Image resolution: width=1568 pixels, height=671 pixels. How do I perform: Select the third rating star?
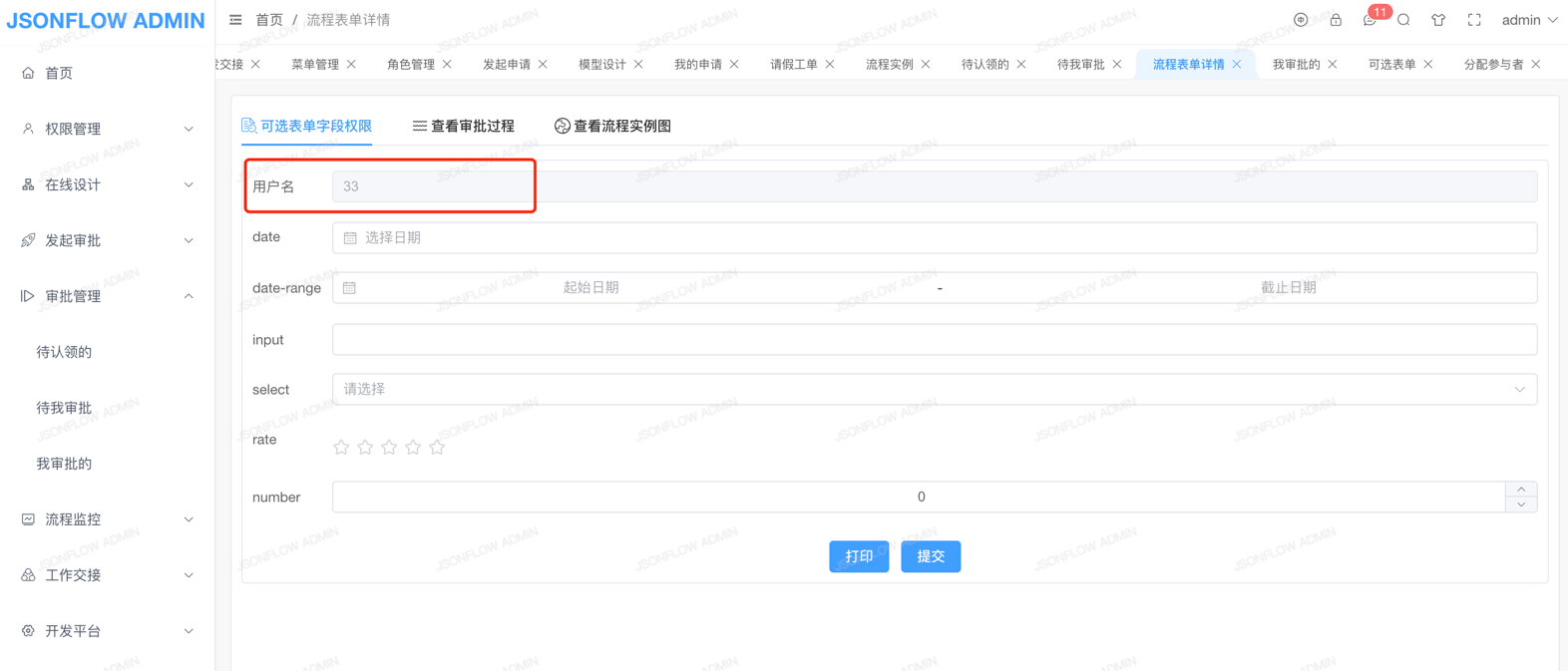[389, 448]
